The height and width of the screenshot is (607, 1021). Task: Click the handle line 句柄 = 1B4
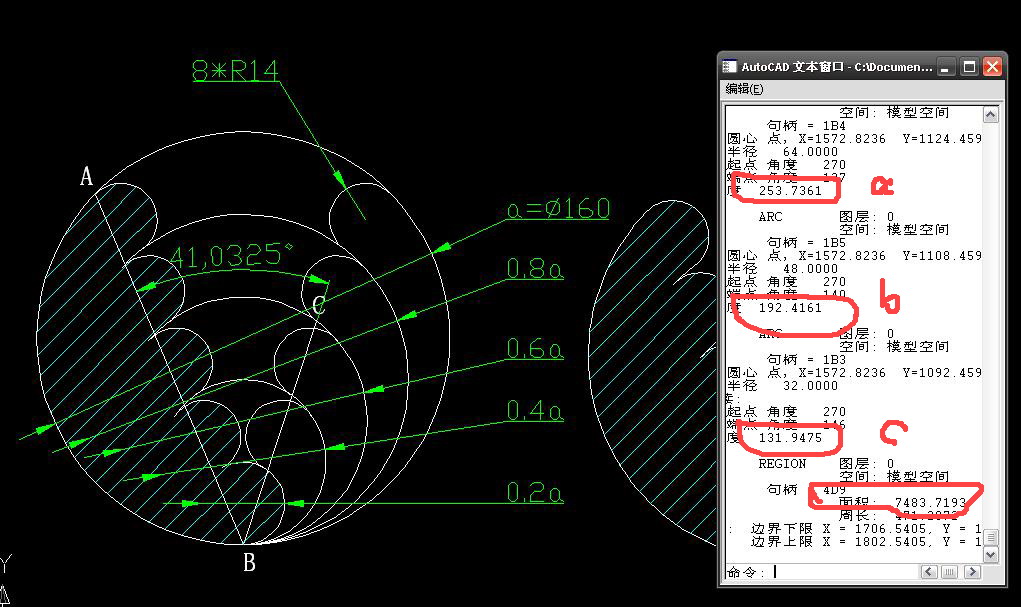point(806,126)
